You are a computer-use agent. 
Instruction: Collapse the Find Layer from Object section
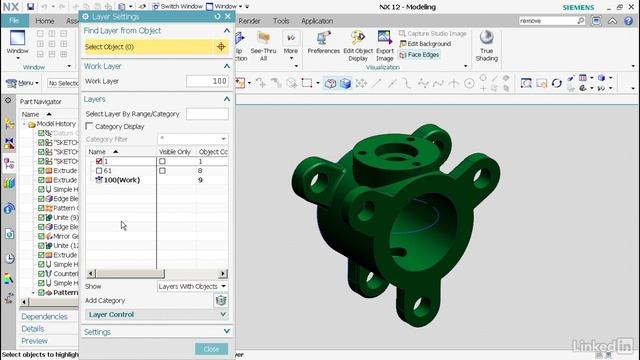(x=227, y=31)
